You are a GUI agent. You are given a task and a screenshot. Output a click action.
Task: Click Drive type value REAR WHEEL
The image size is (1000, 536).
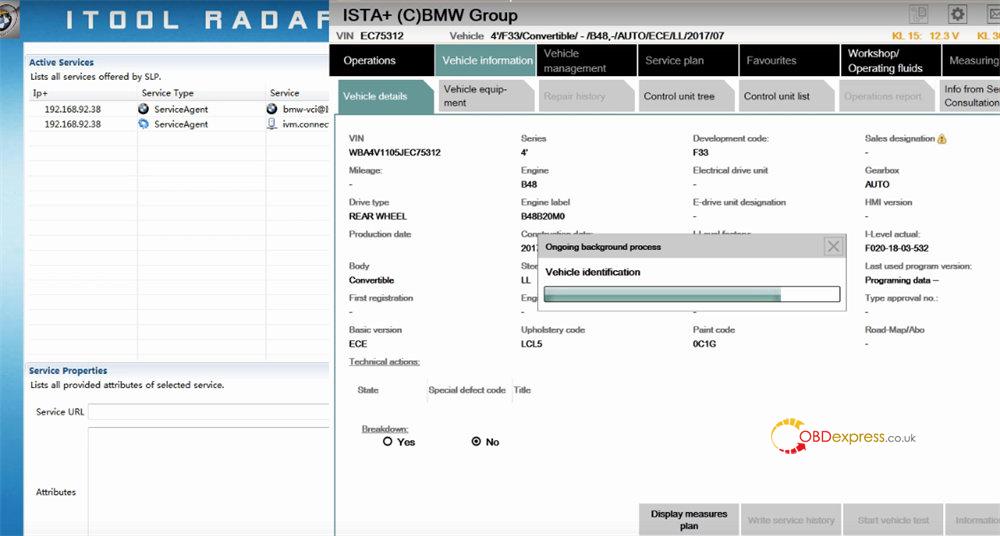pos(378,216)
